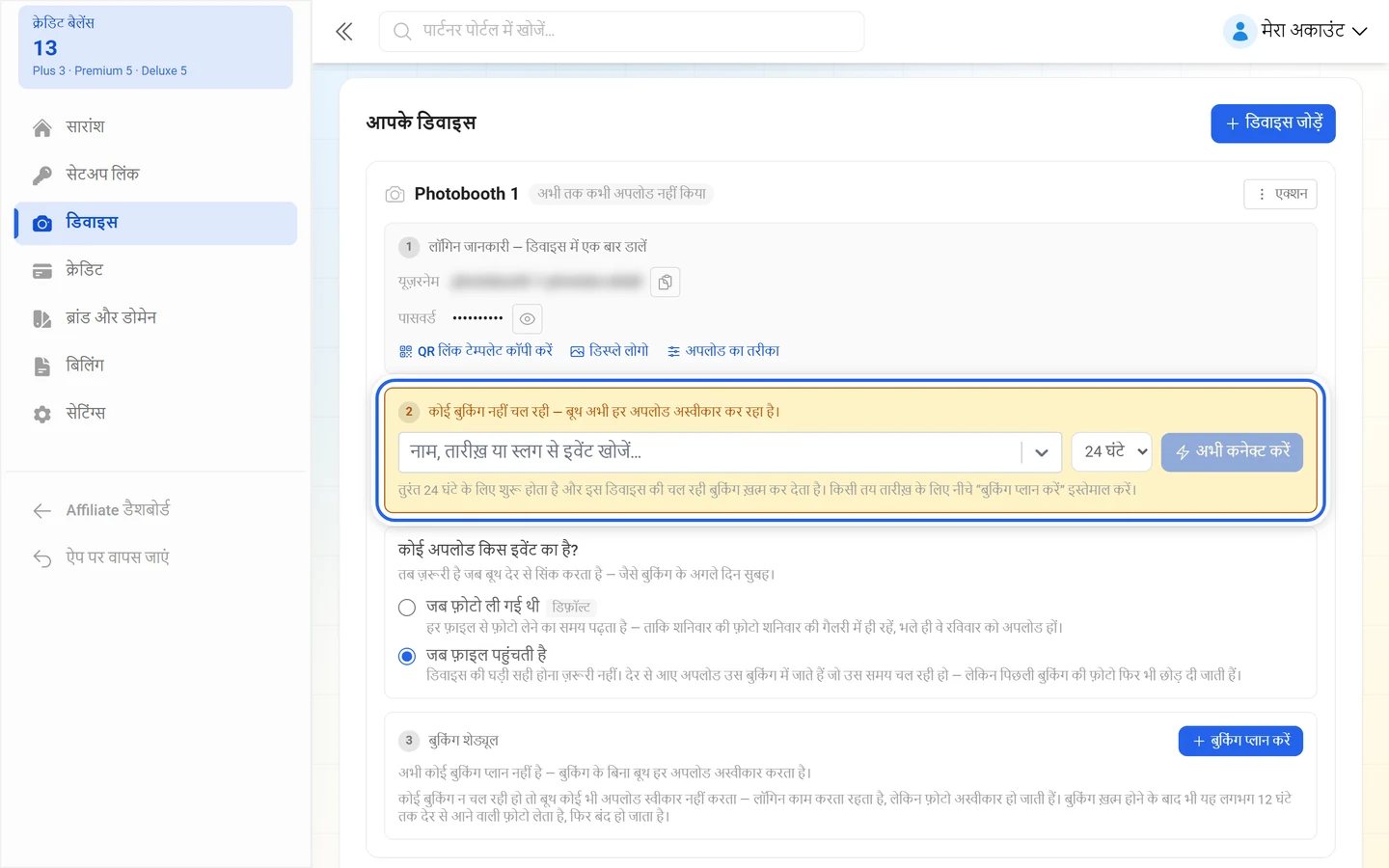
Task: Click the camera icon beside Photobooth 1
Action: pyautogui.click(x=395, y=195)
